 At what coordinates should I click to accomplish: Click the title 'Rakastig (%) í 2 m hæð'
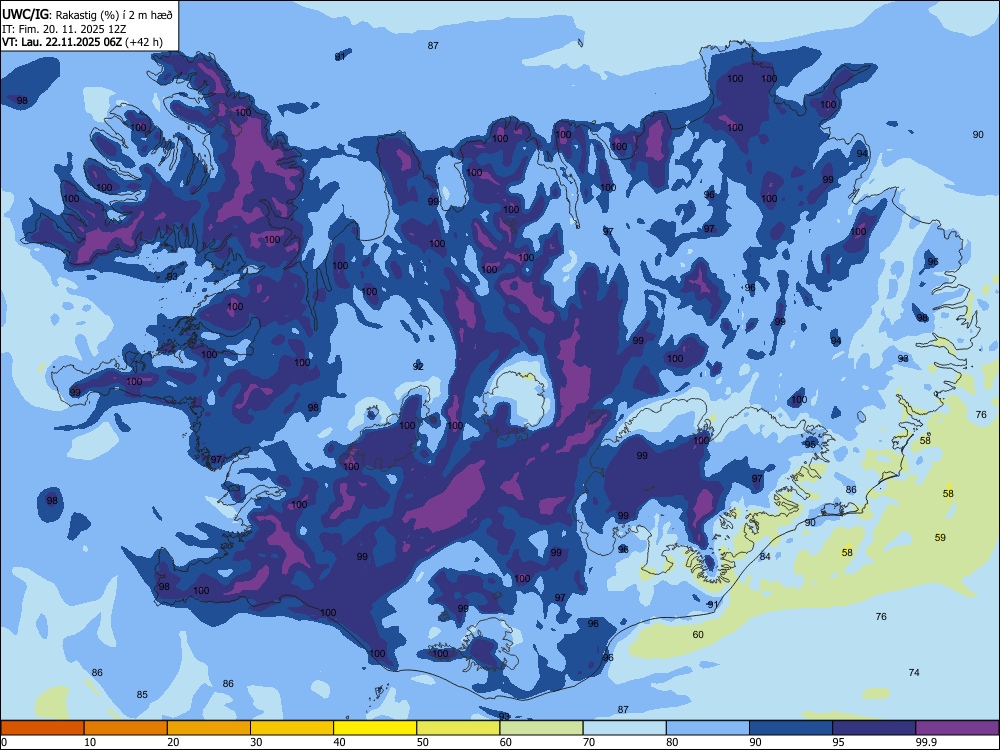coord(115,15)
